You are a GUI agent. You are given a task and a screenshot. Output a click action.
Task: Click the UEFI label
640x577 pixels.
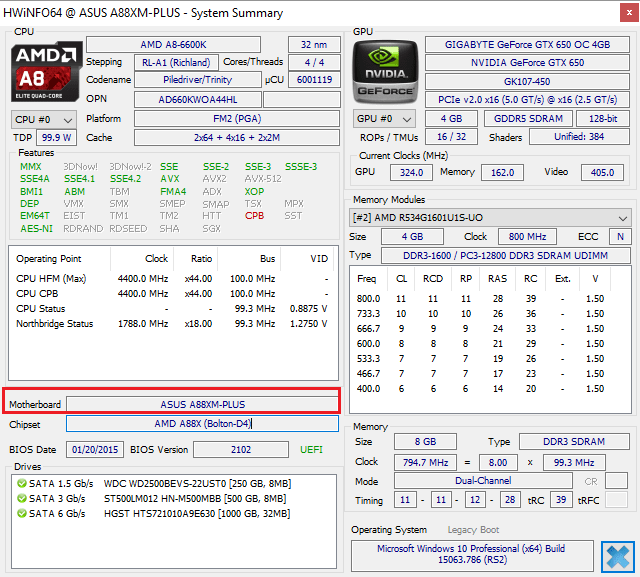[x=311, y=450]
